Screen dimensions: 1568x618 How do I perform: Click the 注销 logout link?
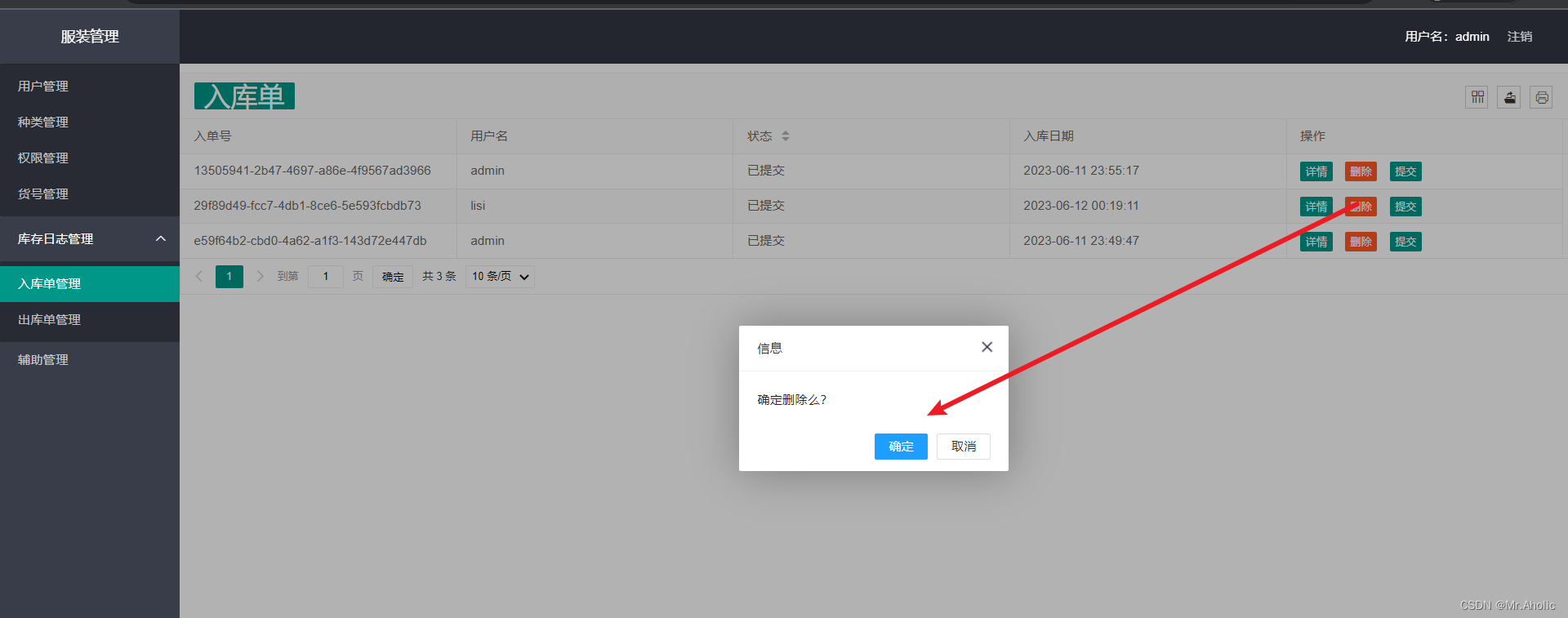point(1520,37)
